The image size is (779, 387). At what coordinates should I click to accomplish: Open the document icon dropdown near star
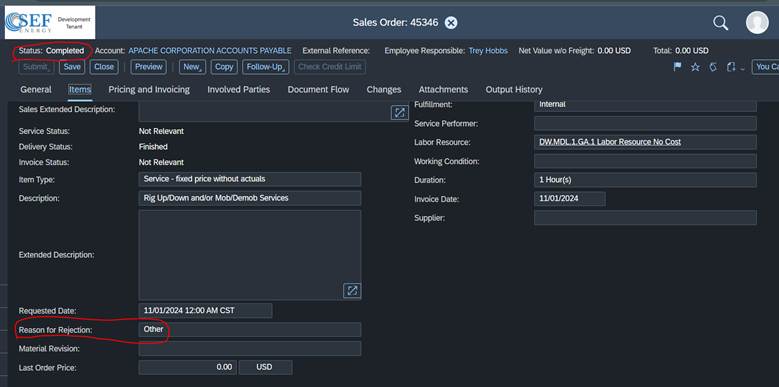coord(734,67)
